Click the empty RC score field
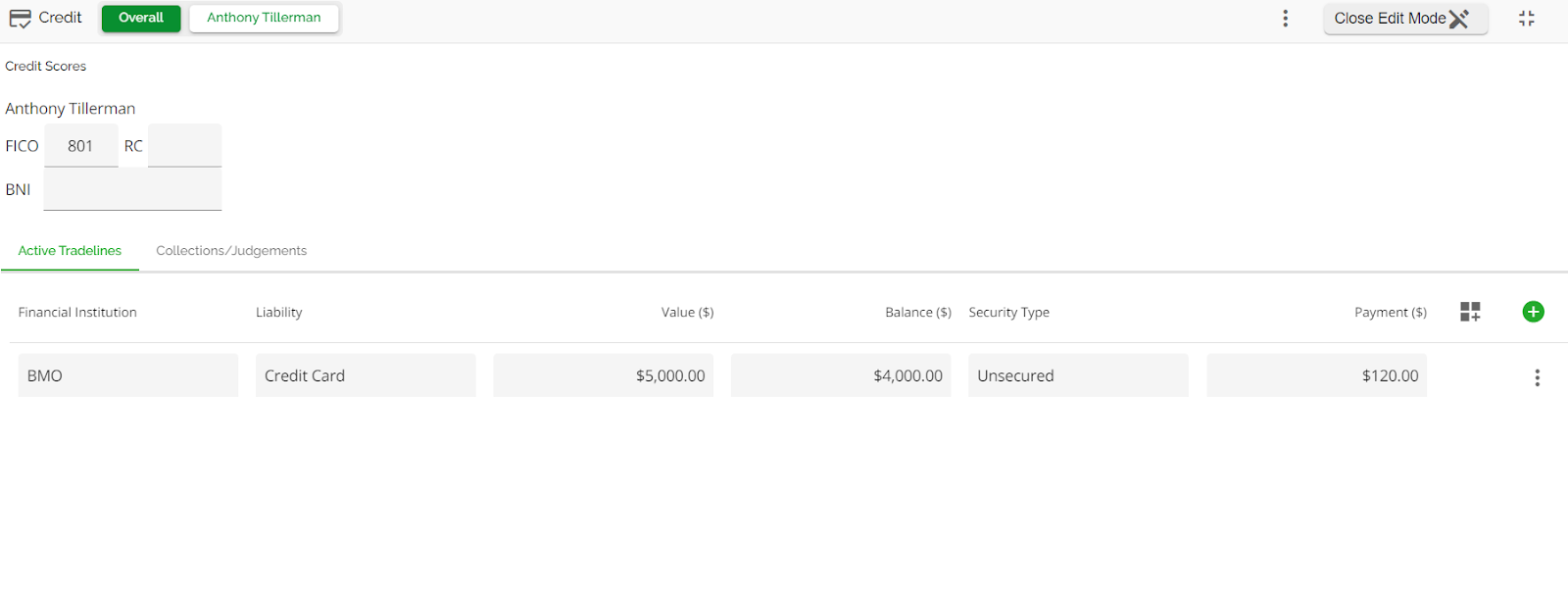The image size is (1568, 598). (184, 145)
